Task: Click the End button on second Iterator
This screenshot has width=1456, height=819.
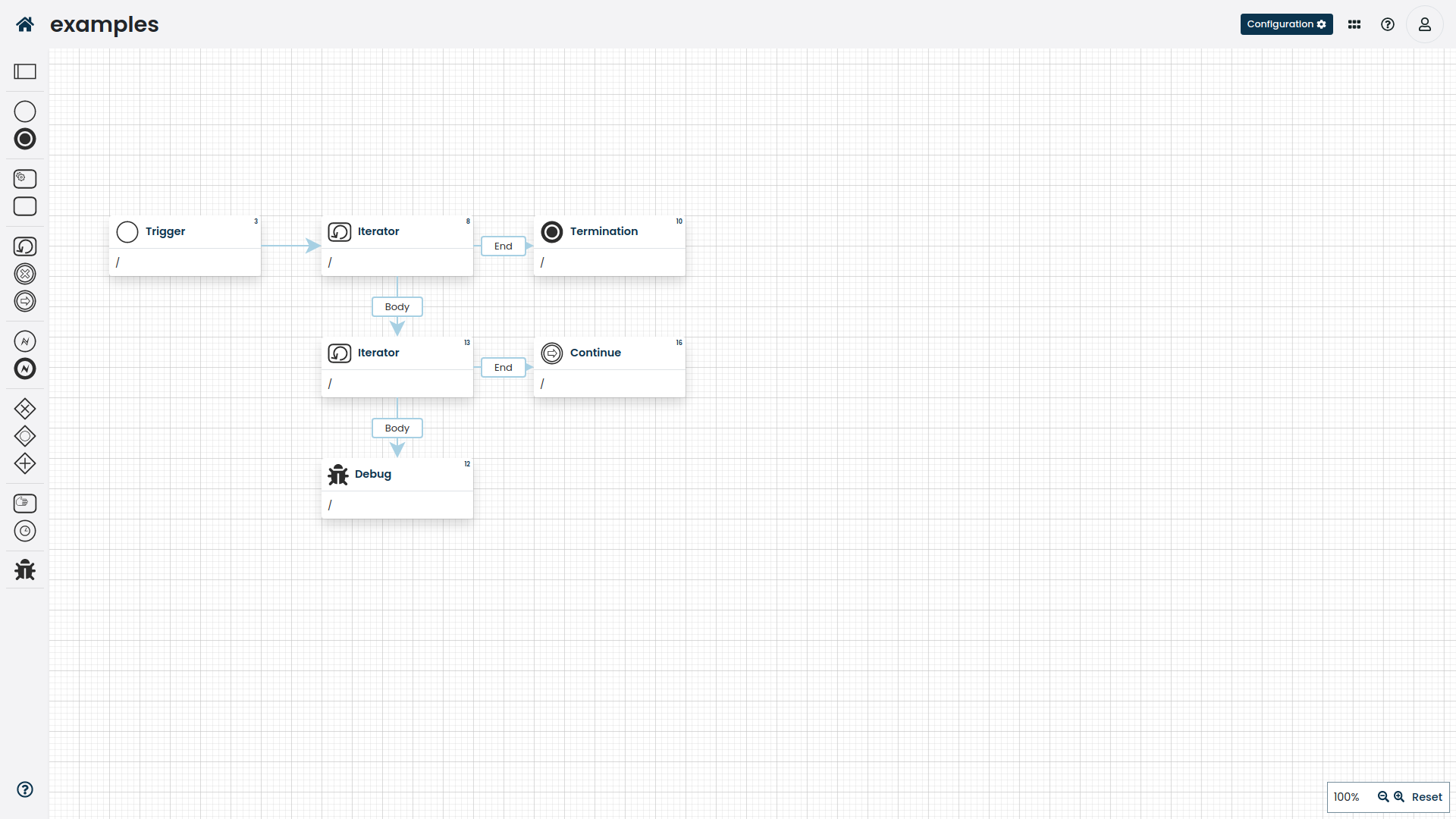Action: point(503,367)
